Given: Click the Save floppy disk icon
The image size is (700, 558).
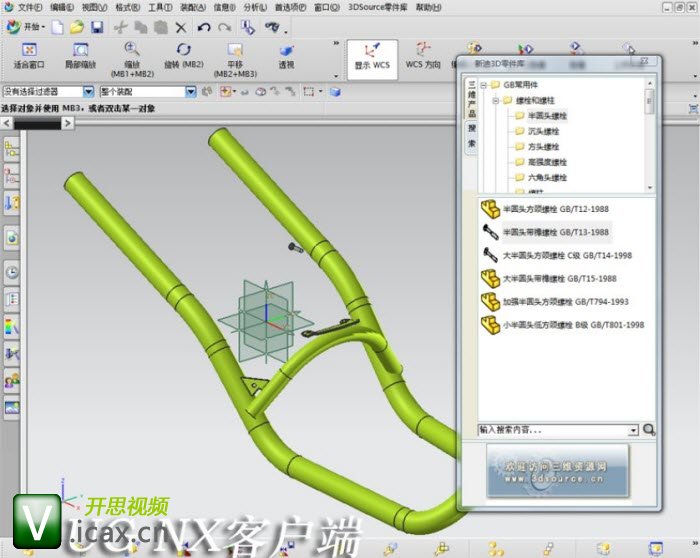Looking at the screenshot, I should click(97, 28).
